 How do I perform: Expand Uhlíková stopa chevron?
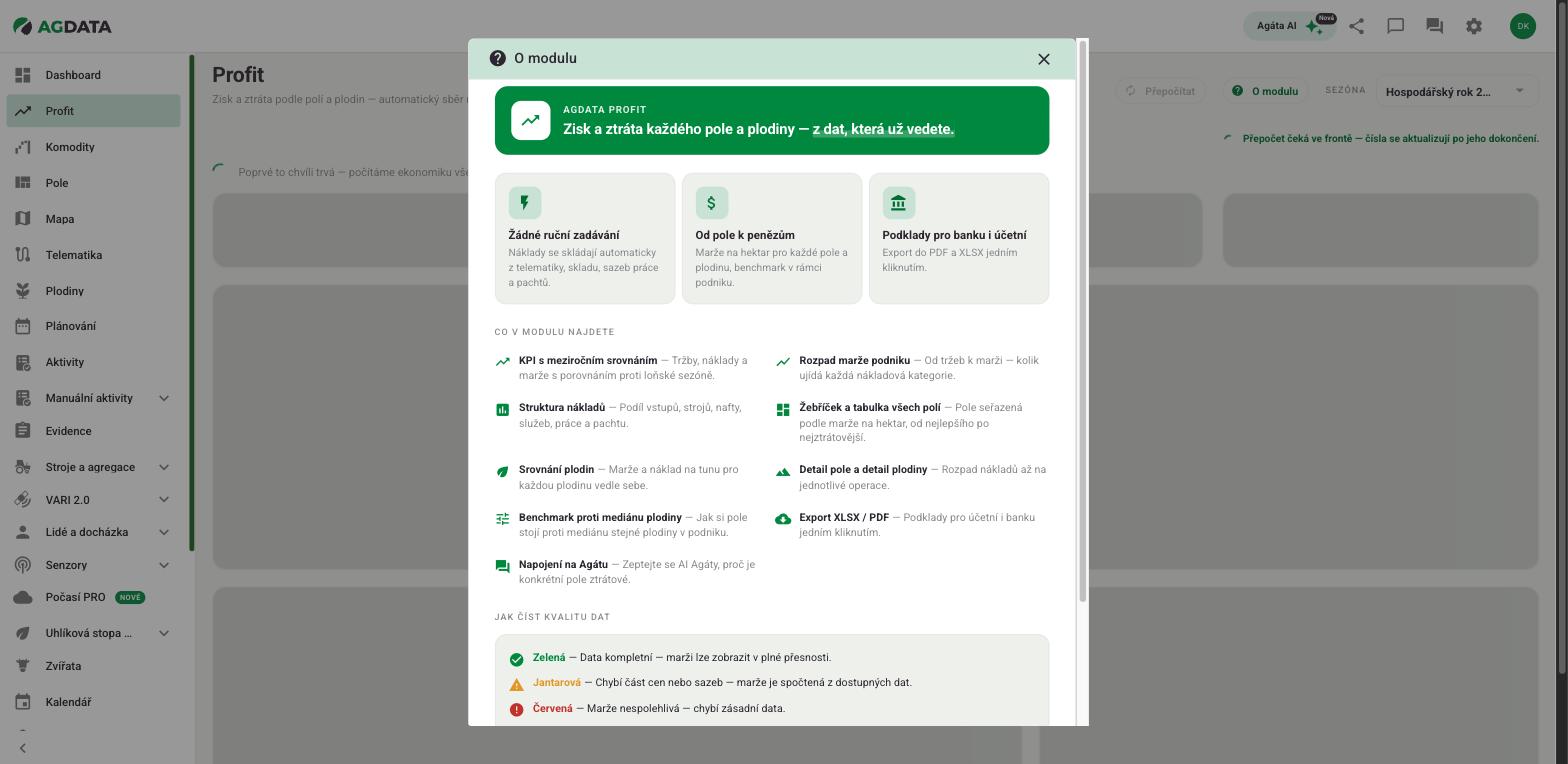164,633
